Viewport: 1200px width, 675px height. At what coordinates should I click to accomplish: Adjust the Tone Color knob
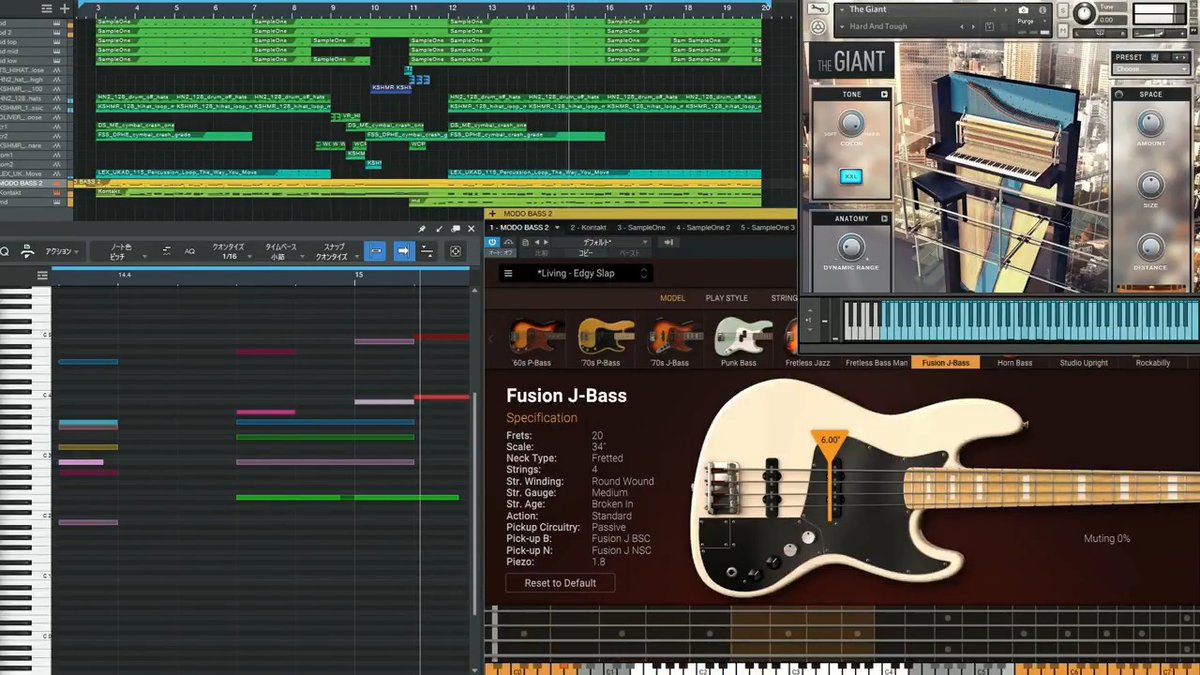click(851, 123)
